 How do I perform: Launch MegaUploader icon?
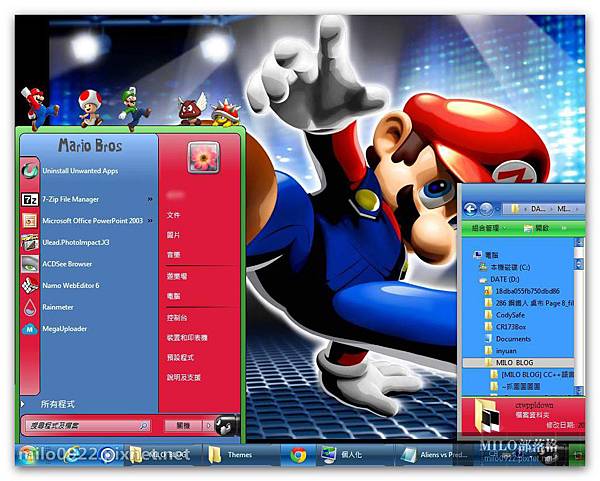point(30,329)
